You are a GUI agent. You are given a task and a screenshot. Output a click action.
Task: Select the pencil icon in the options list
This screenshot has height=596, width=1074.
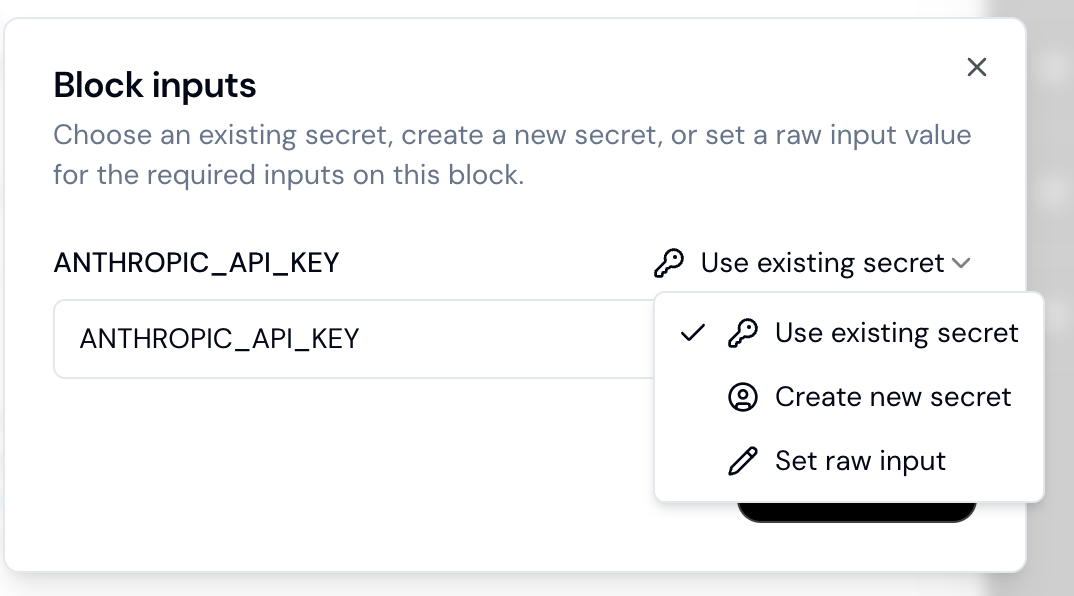point(742,461)
